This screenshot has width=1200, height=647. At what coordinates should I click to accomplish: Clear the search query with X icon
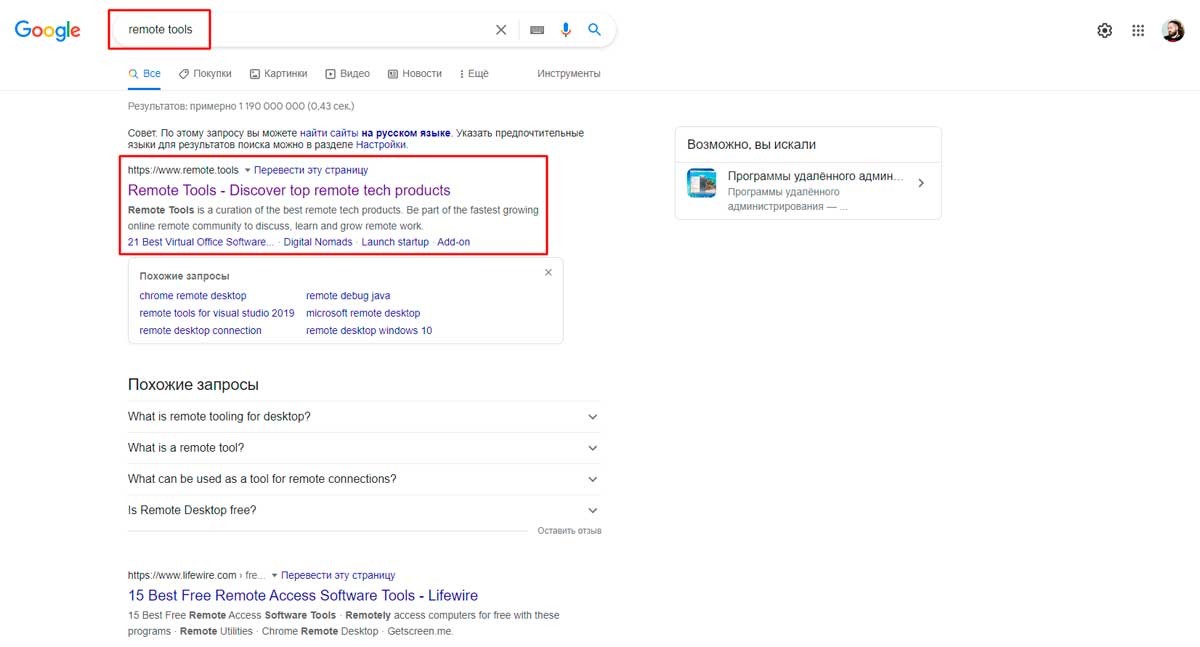coord(501,30)
